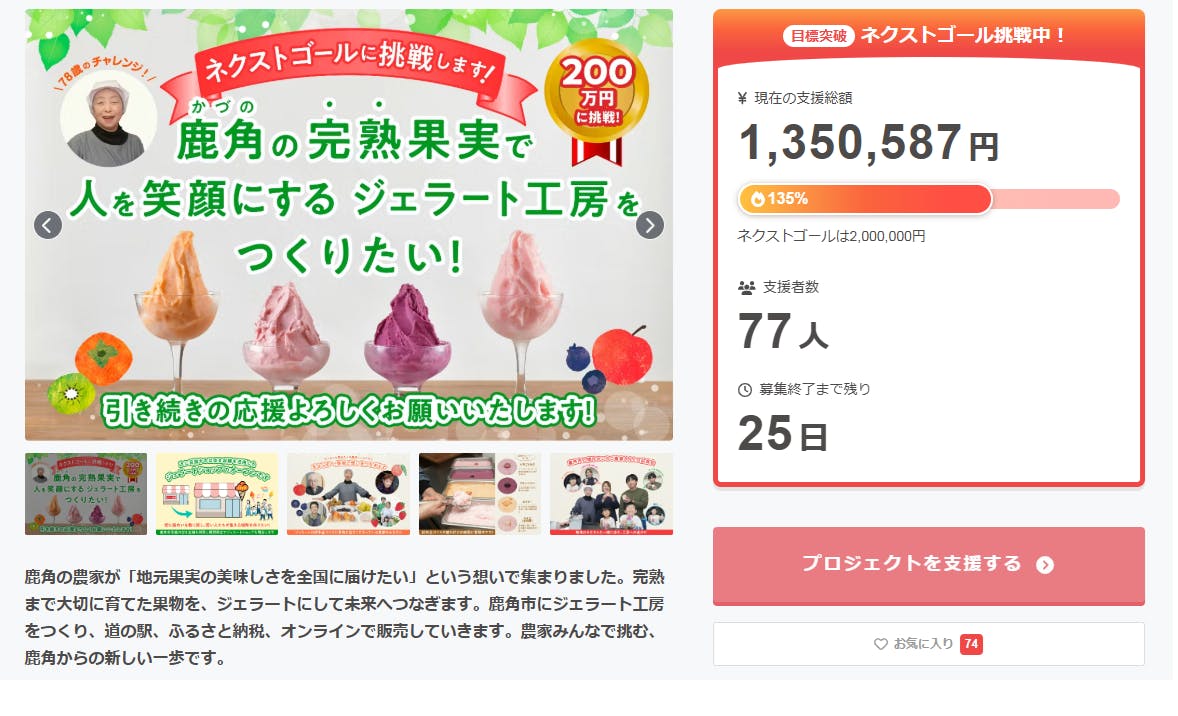Select the first thumbnail showing the gelato banner
The height and width of the screenshot is (716, 1178).
click(x=86, y=494)
